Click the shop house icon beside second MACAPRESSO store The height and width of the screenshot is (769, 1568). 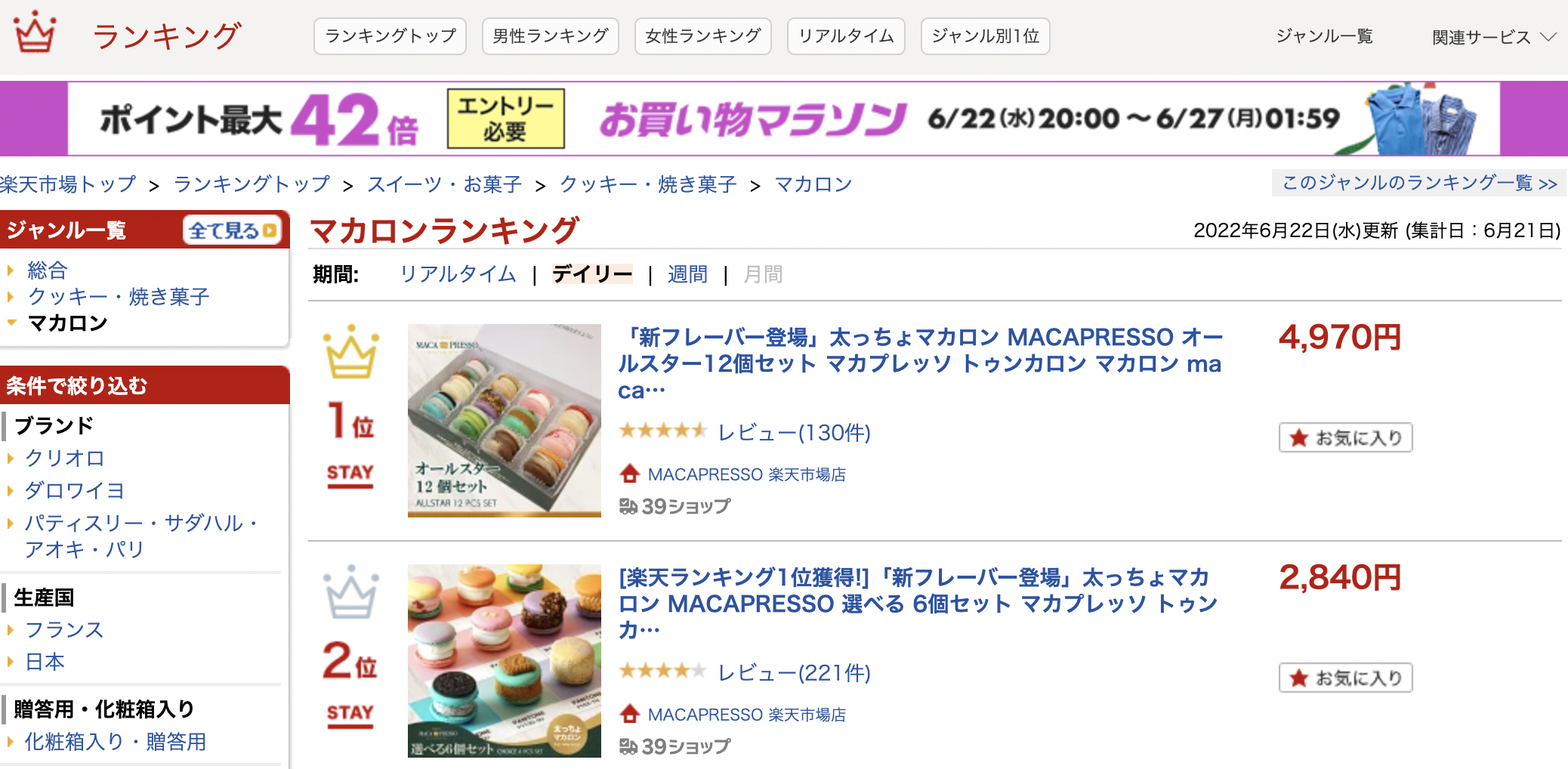coord(629,714)
